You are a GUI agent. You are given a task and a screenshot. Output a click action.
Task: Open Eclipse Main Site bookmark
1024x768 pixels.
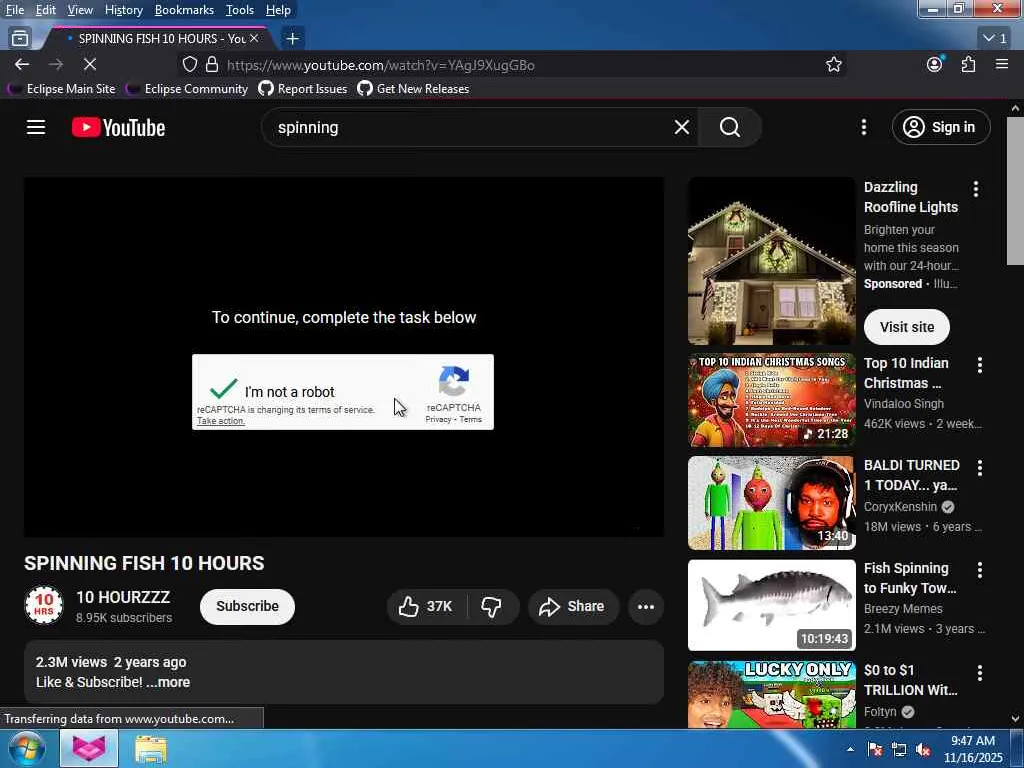[61, 89]
